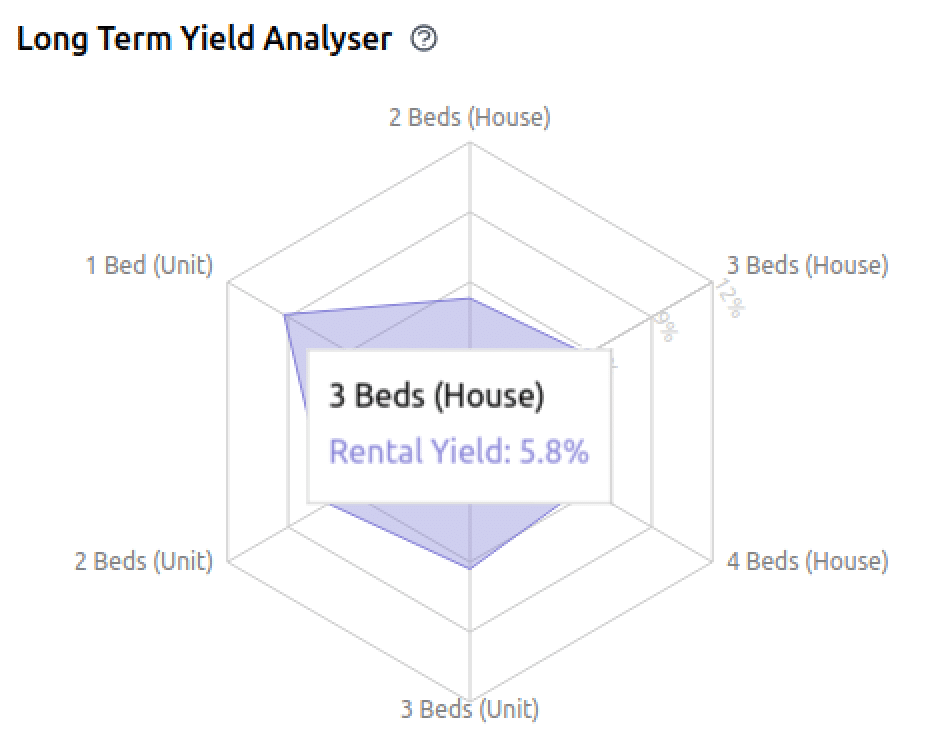Click the 9% scale tick label
This screenshot has width=928, height=735.
pos(664,327)
